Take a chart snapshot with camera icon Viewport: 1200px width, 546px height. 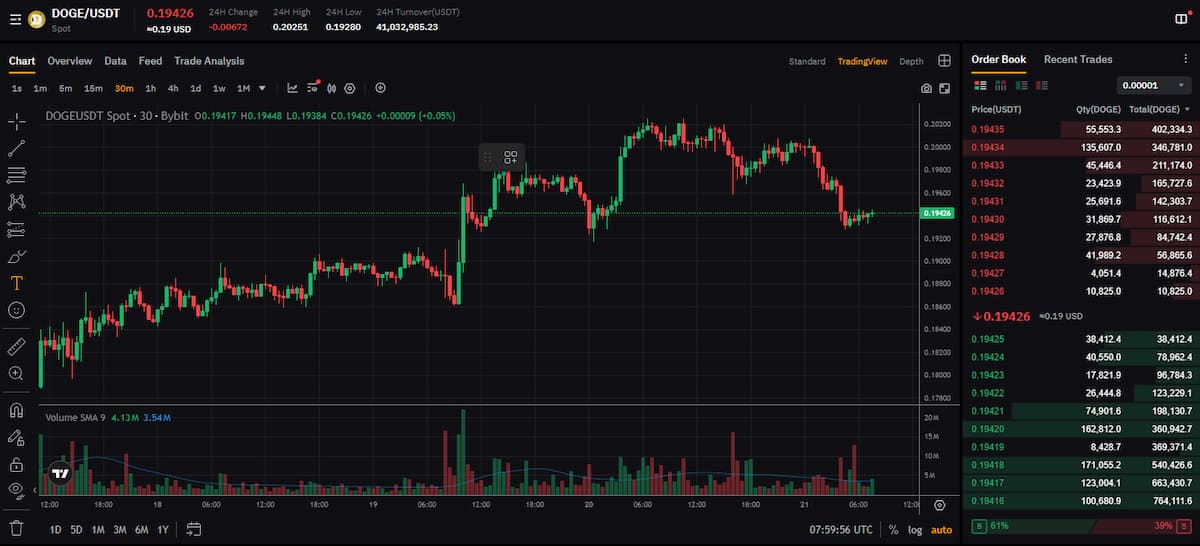click(926, 89)
